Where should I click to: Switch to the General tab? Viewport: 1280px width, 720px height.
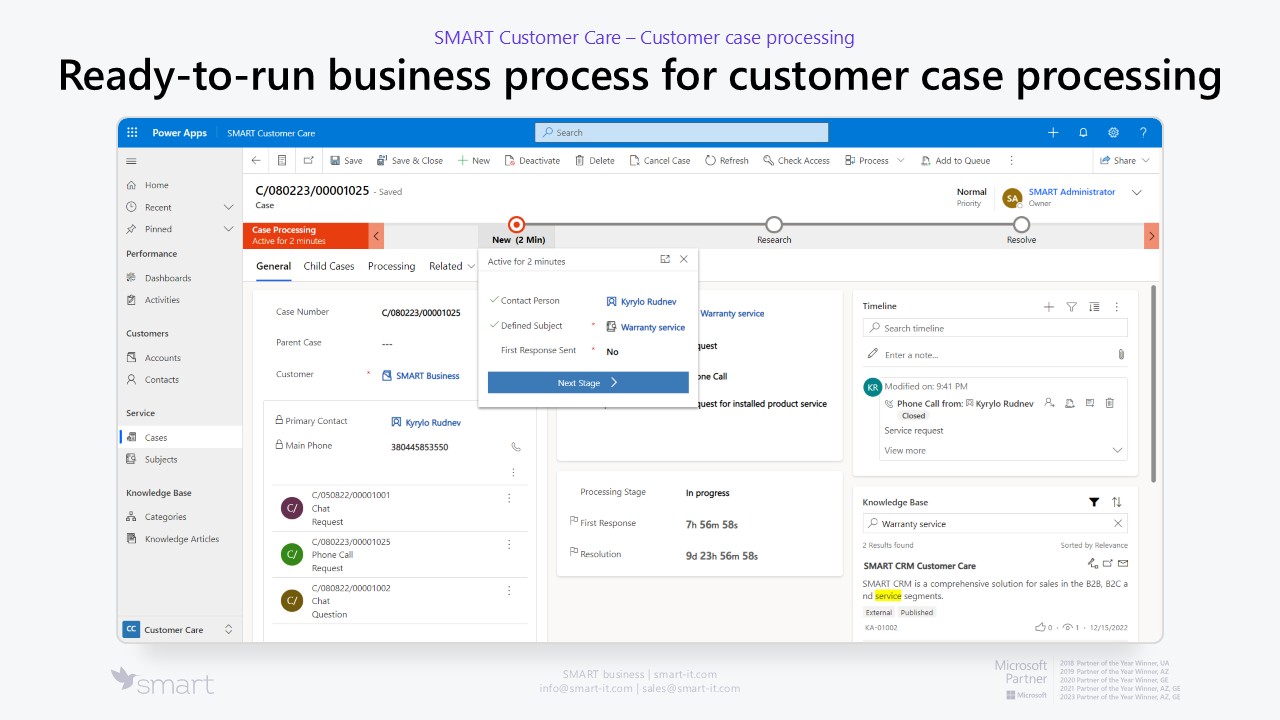click(273, 266)
